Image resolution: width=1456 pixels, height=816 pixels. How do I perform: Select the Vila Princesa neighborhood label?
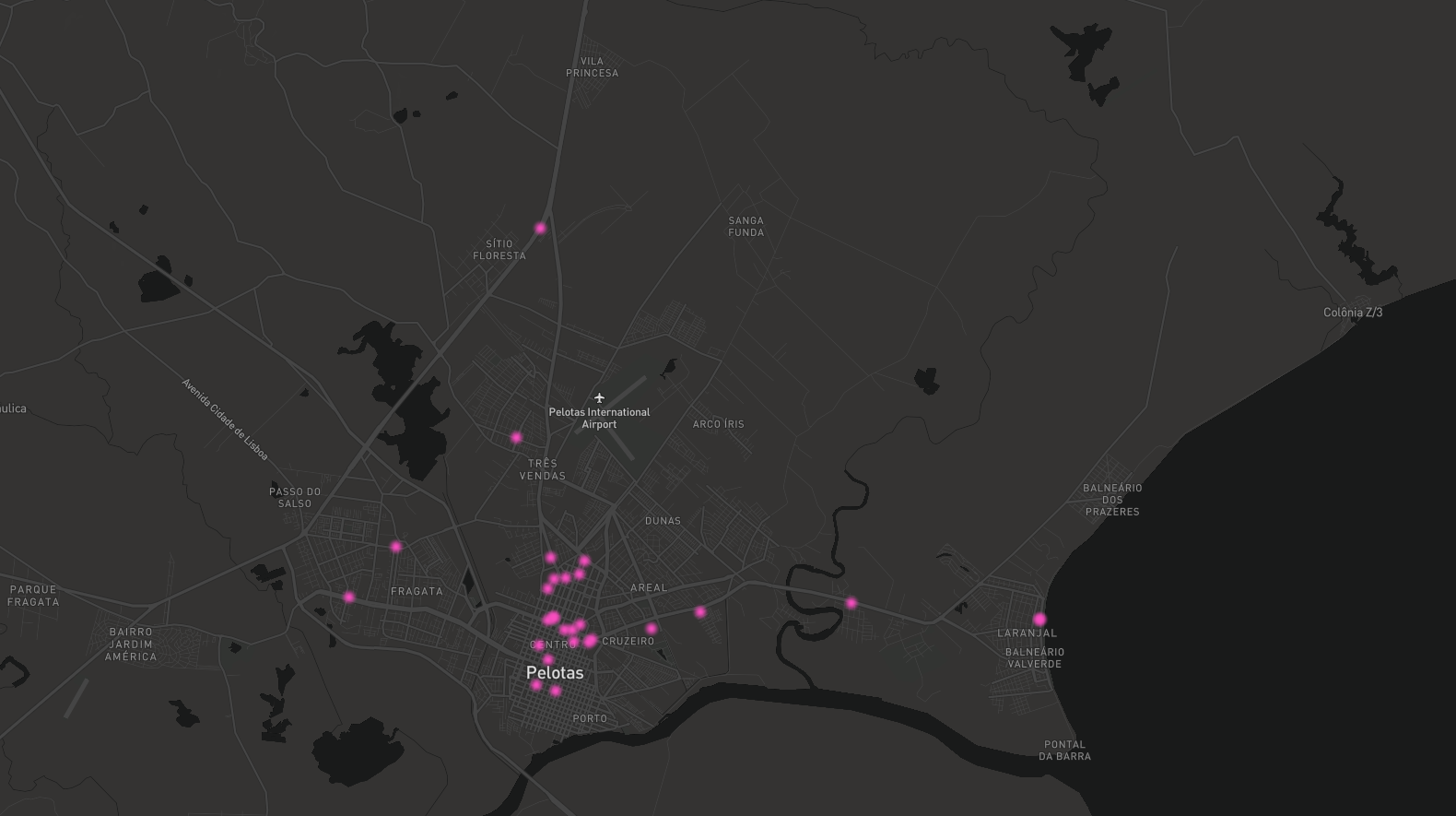[592, 67]
